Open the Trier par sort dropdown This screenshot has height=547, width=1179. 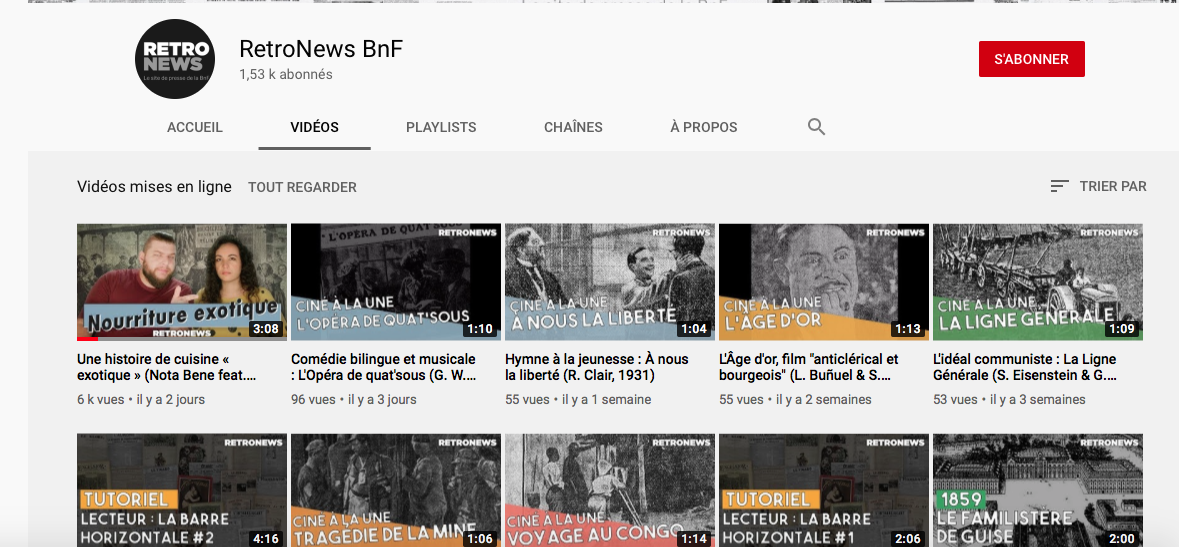tap(1099, 186)
